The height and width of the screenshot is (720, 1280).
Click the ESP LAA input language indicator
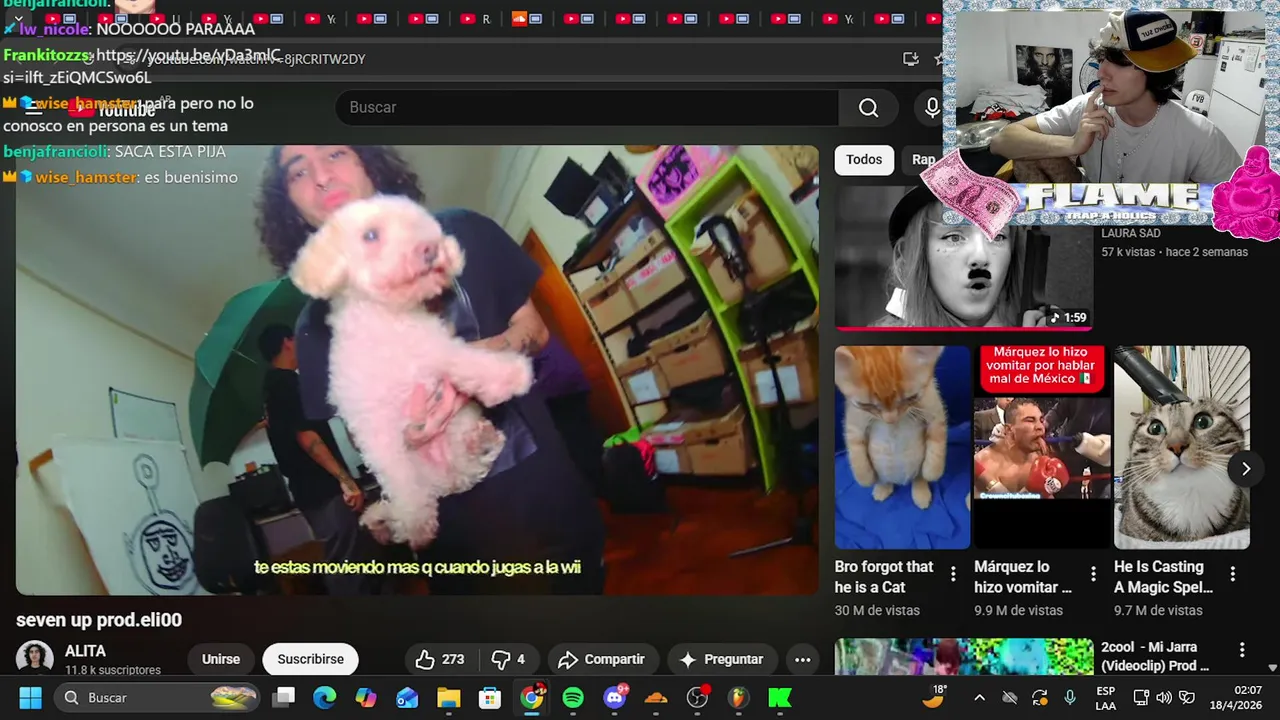[1105, 697]
